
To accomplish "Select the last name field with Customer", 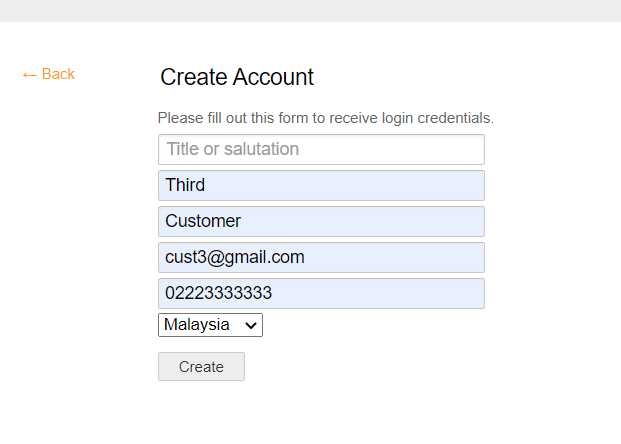I will (321, 222).
